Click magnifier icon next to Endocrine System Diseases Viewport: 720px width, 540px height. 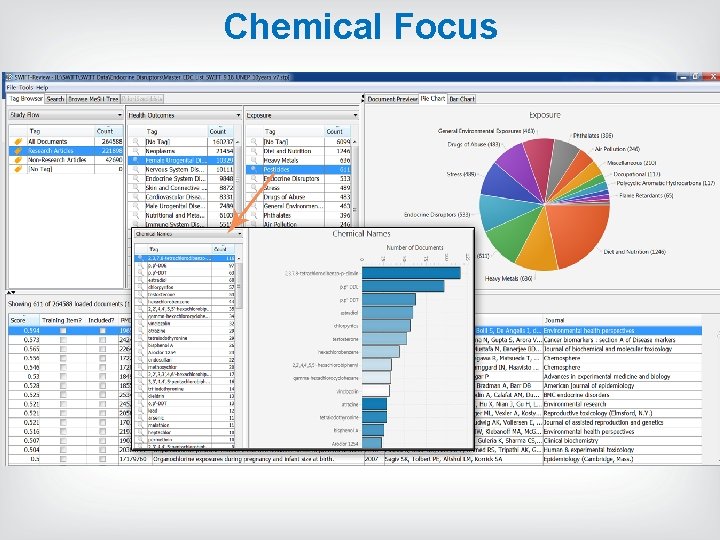pyautogui.click(x=136, y=179)
